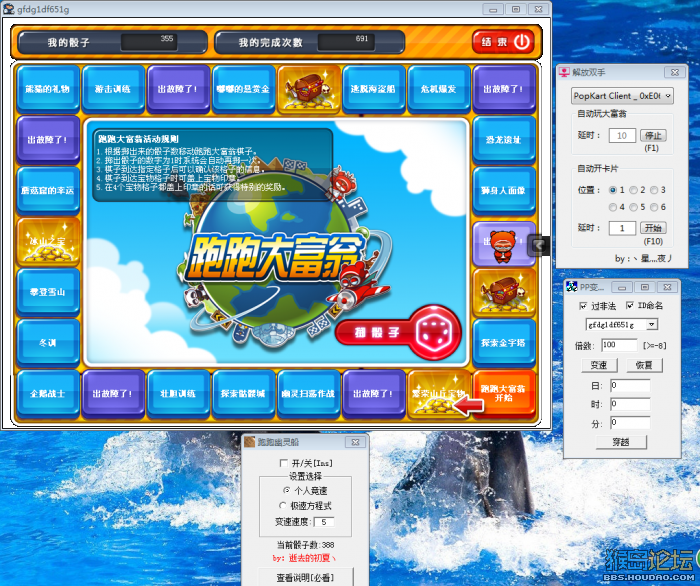Click the 幽灵扫荡作战 tile
Screen dimensions: 700x586
(308, 394)
